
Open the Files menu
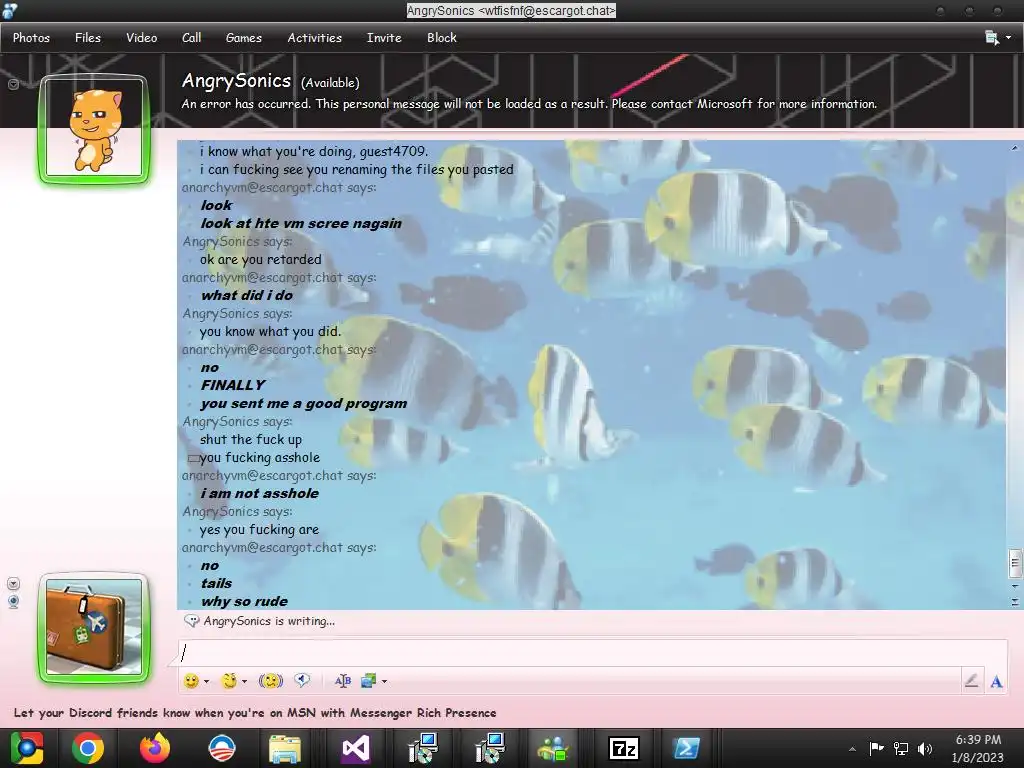coord(88,38)
